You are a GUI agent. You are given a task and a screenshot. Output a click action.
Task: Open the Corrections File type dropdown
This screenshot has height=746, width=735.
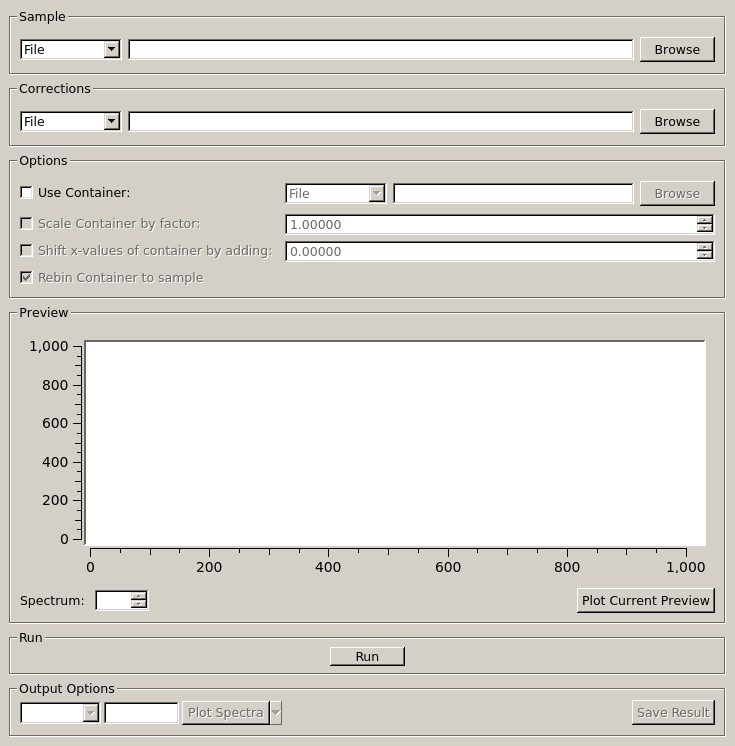70,121
